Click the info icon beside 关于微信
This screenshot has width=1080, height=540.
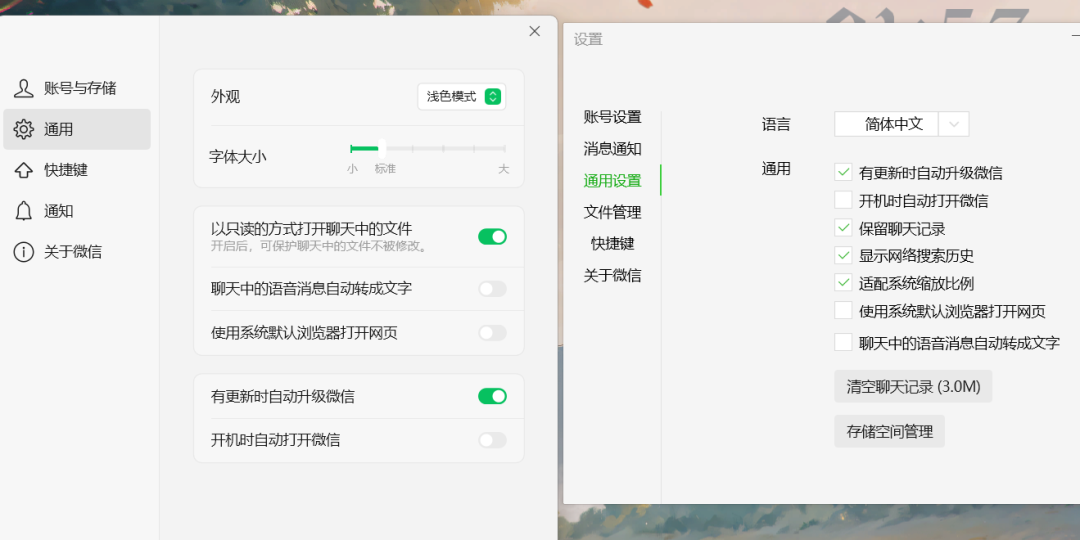[x=23, y=252]
